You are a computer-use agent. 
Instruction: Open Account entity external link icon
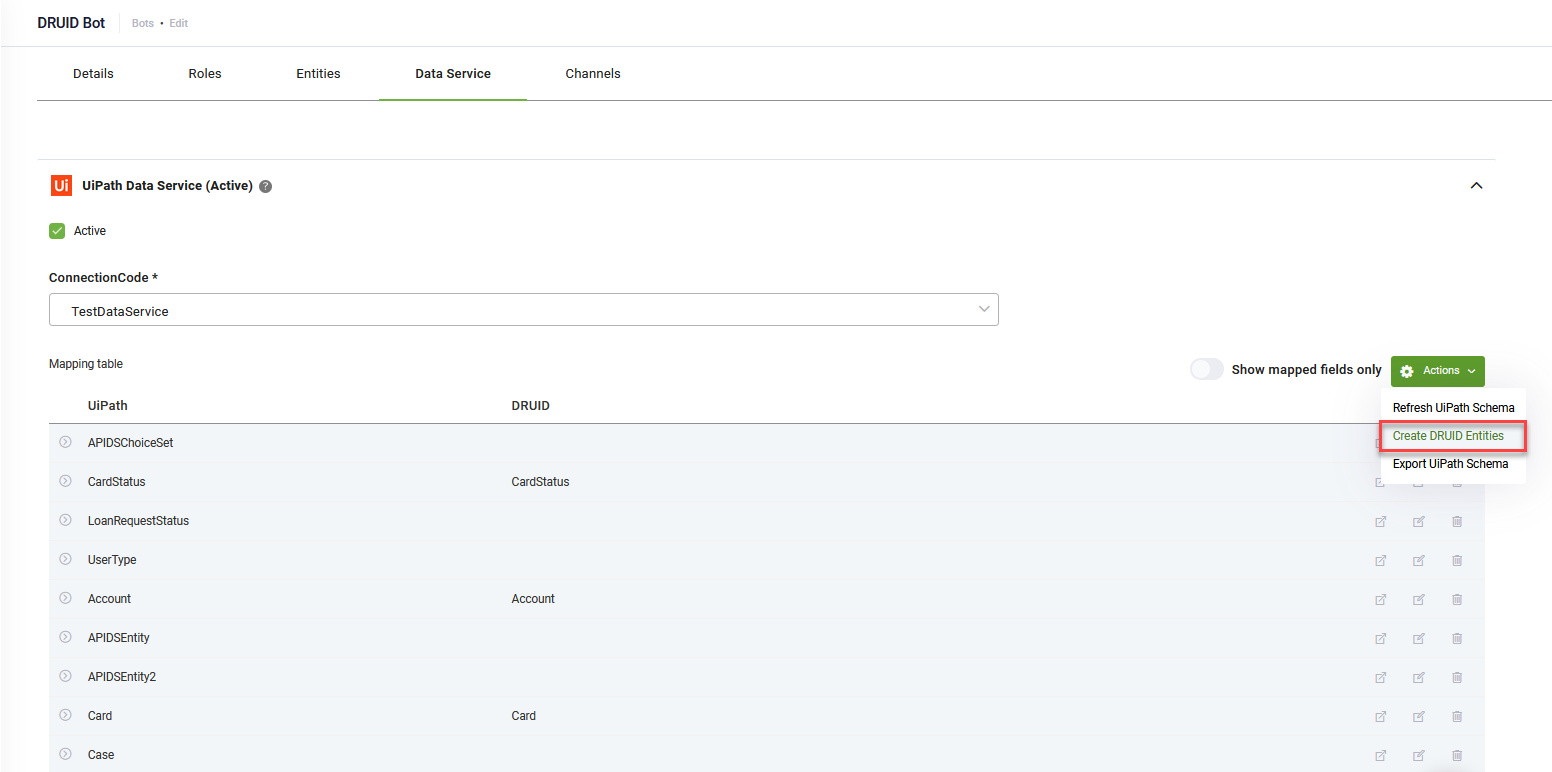(1381, 599)
